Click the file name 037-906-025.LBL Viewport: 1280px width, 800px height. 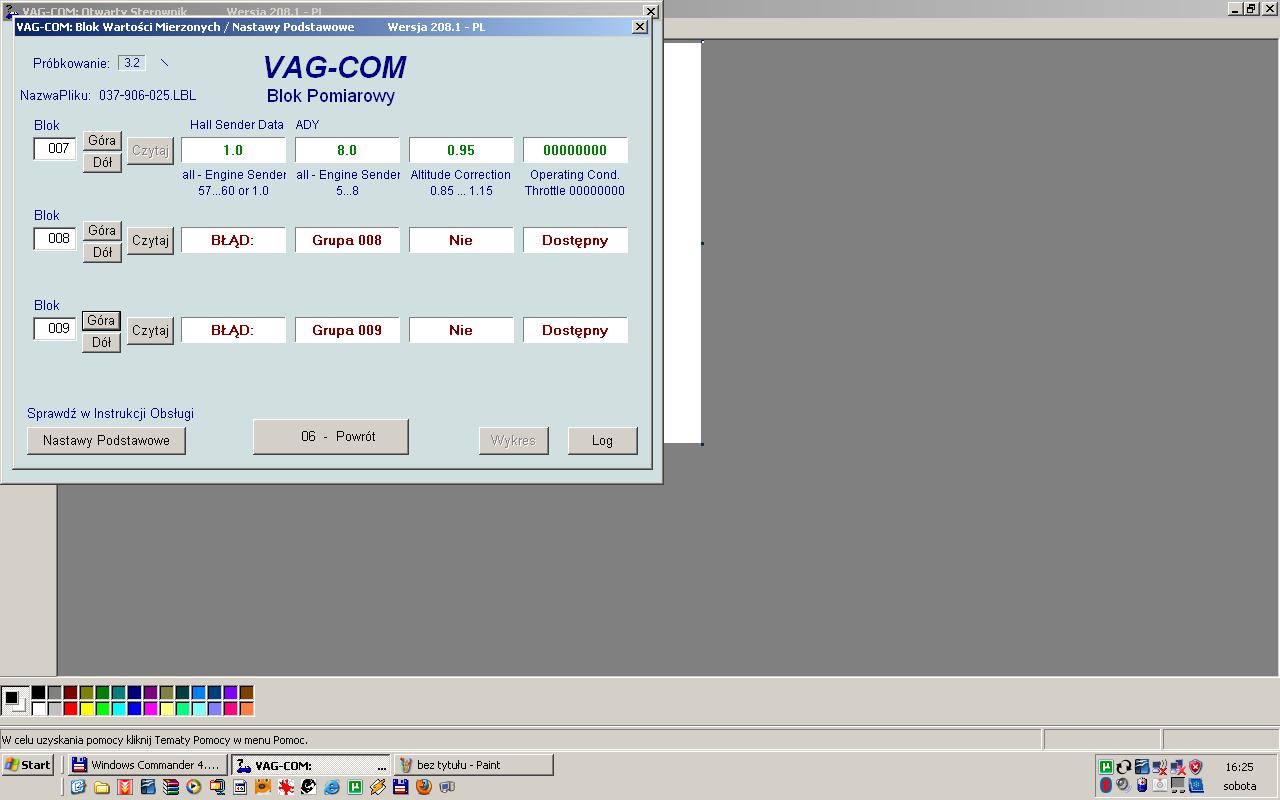pyautogui.click(x=148, y=96)
